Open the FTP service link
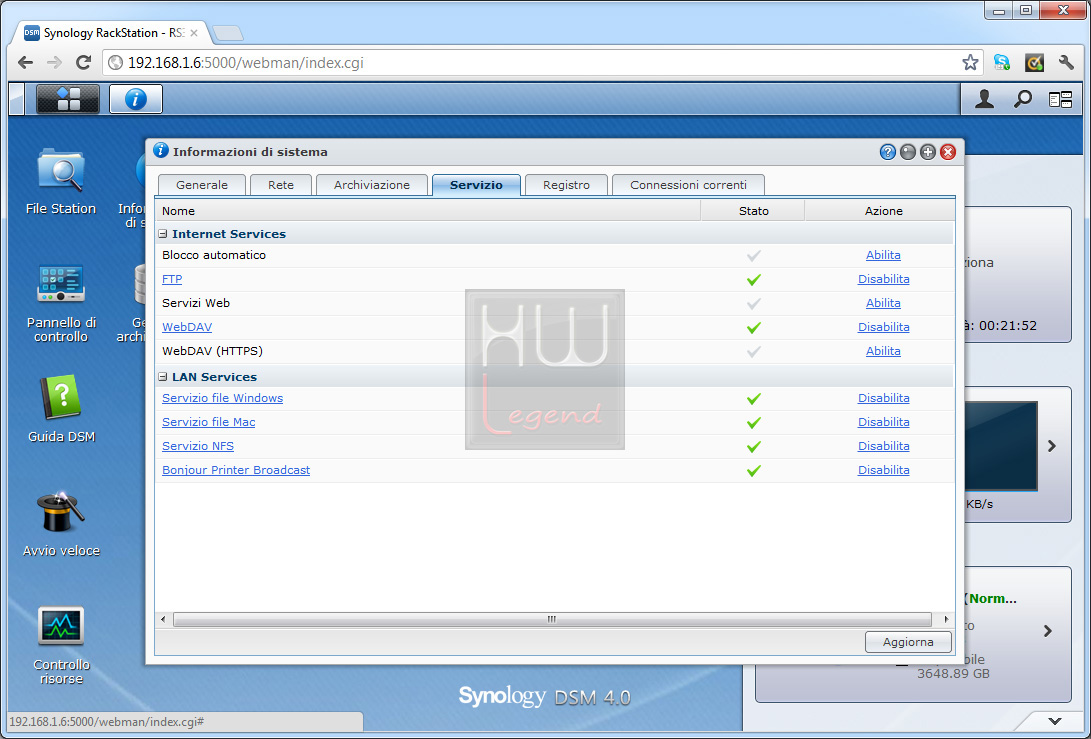Viewport: 1091px width, 739px height. [172, 279]
